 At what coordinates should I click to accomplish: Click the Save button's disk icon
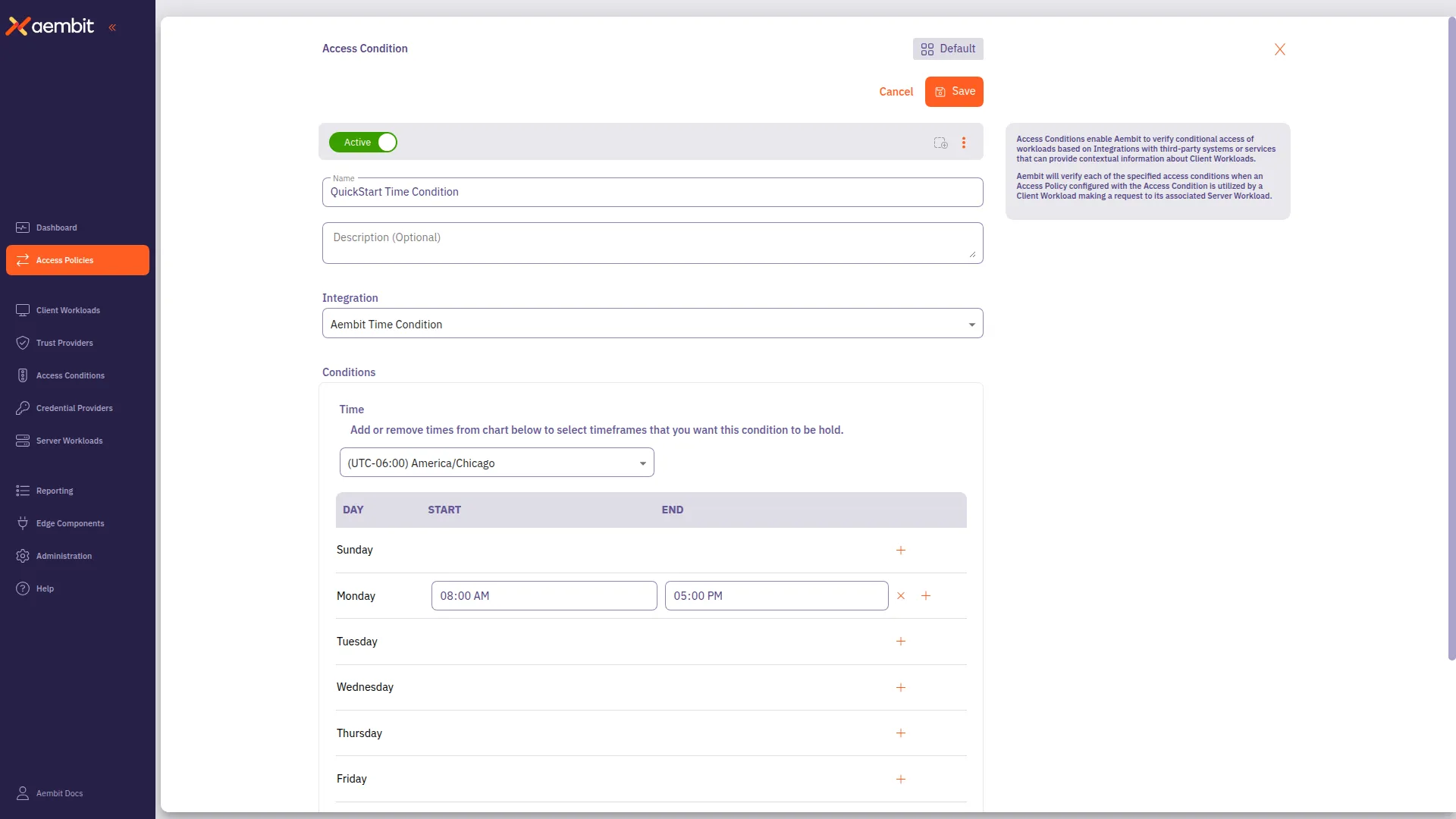[940, 92]
